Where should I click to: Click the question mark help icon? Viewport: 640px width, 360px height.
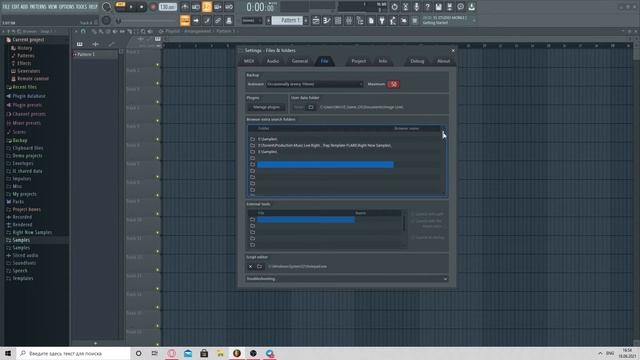[x=427, y=7]
